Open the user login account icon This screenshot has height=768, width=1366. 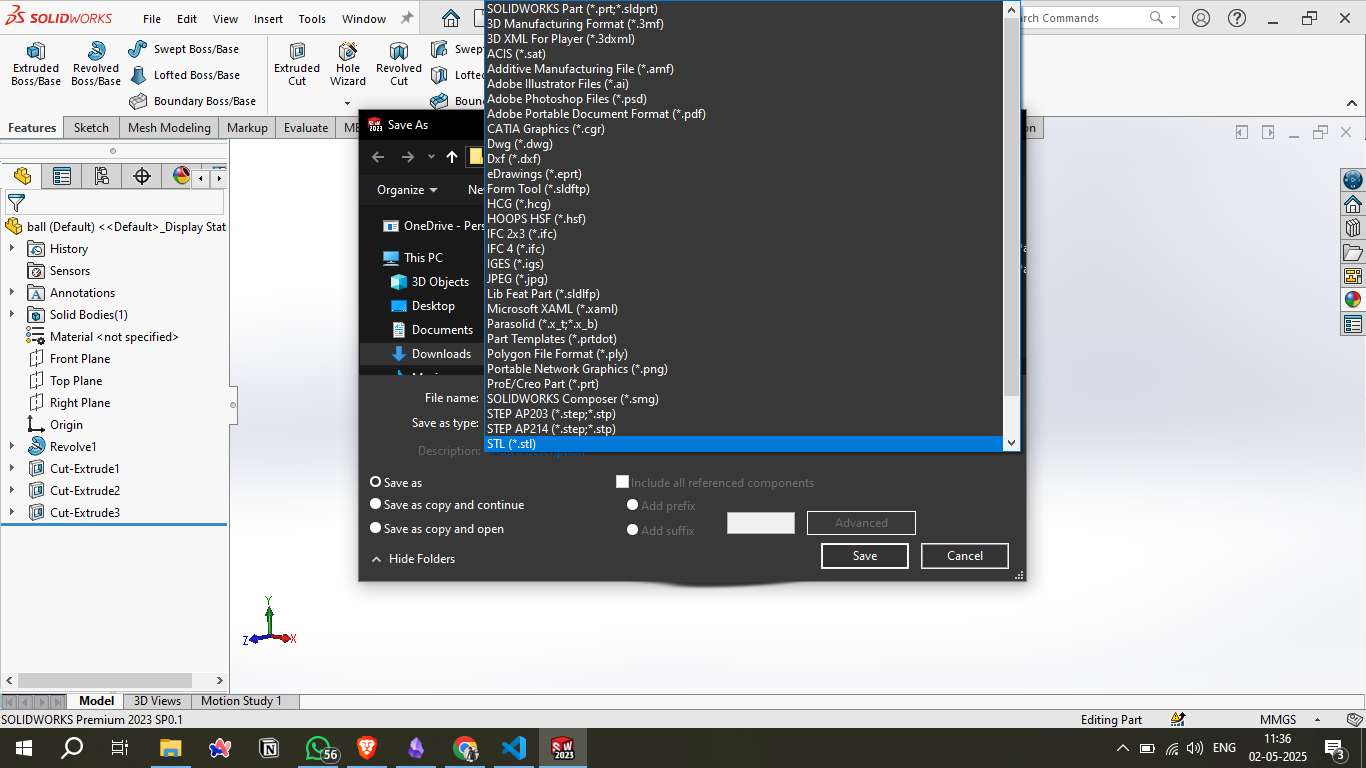(x=1201, y=18)
